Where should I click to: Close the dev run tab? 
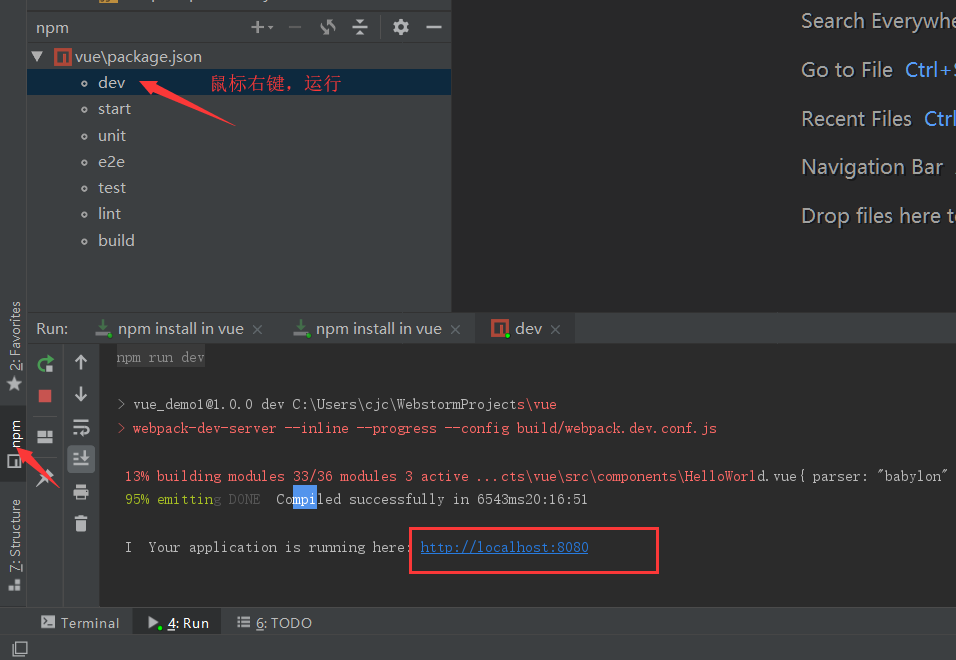tap(555, 328)
